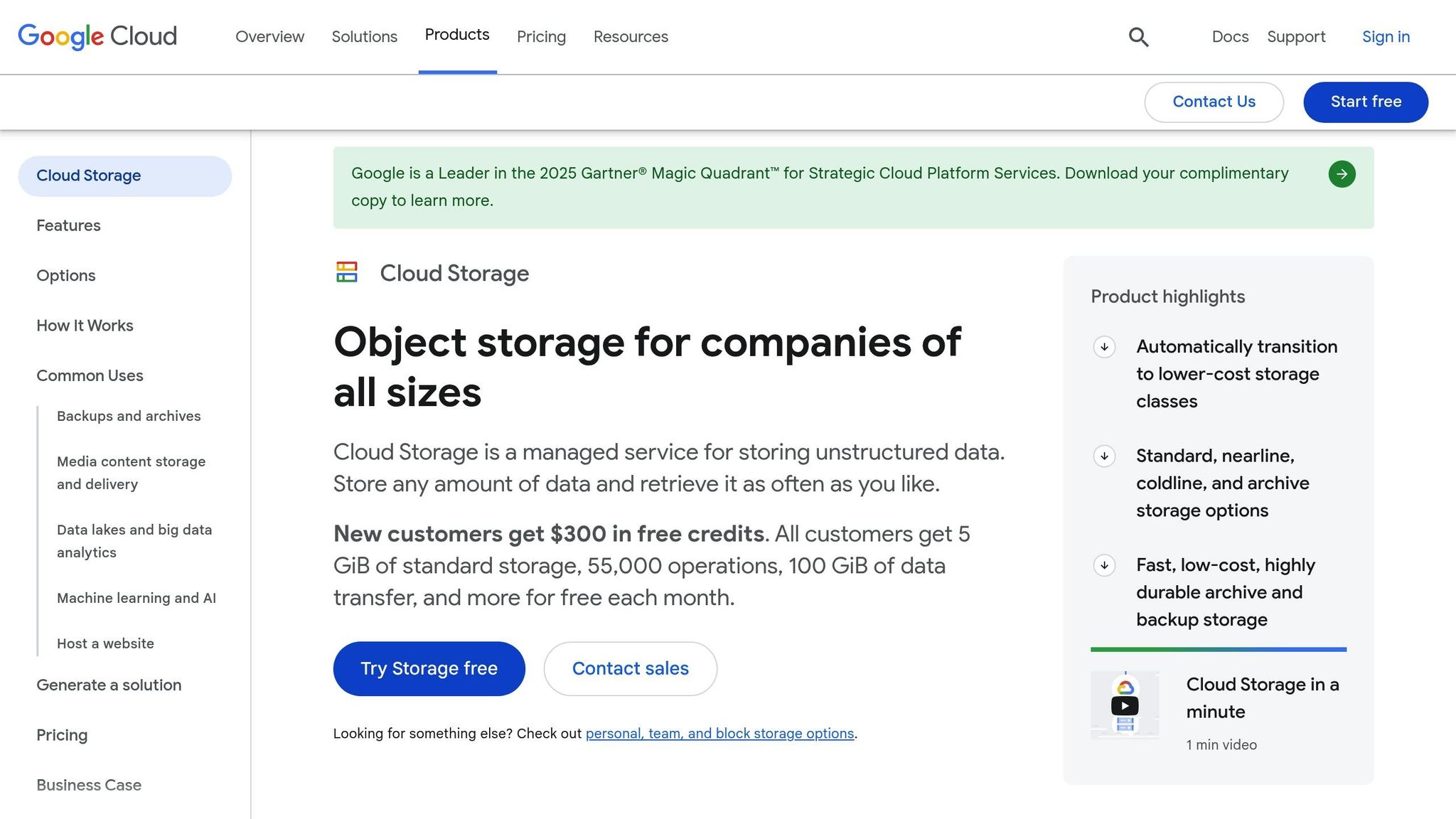Jump to Generate a solution section
Image resolution: width=1456 pixels, height=819 pixels.
(109, 685)
